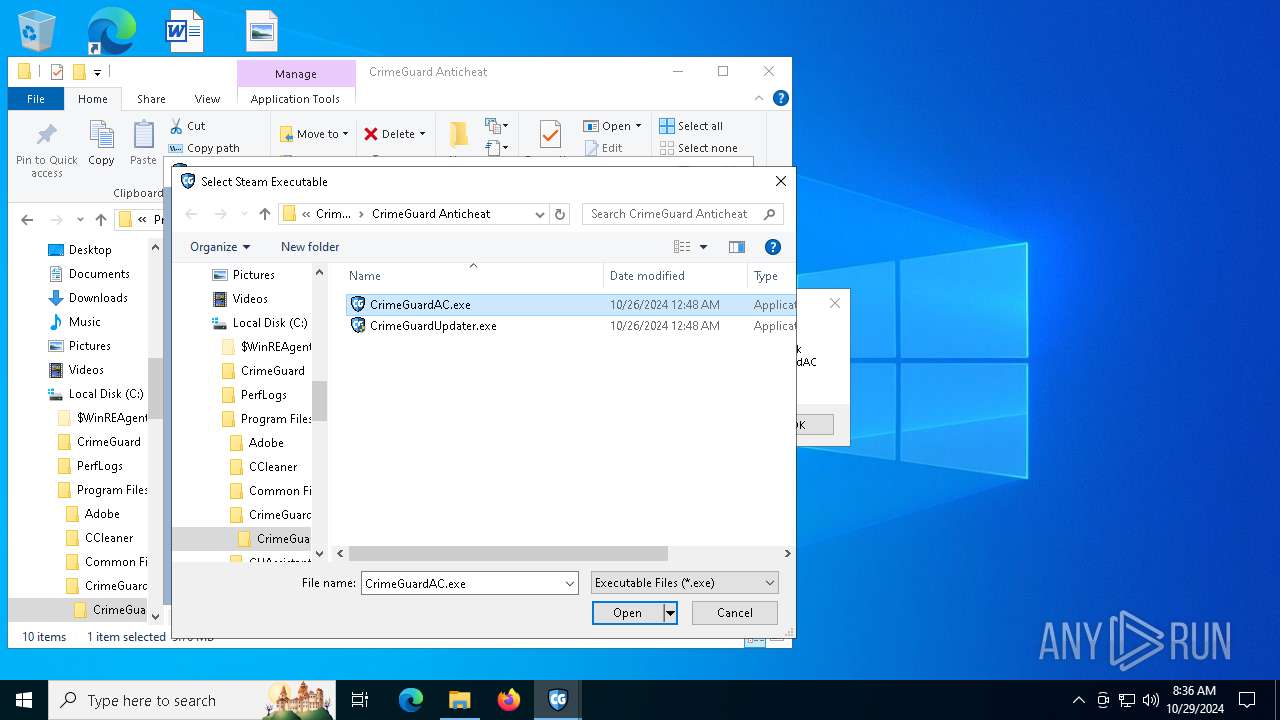Open notification center on taskbar

point(1247,700)
